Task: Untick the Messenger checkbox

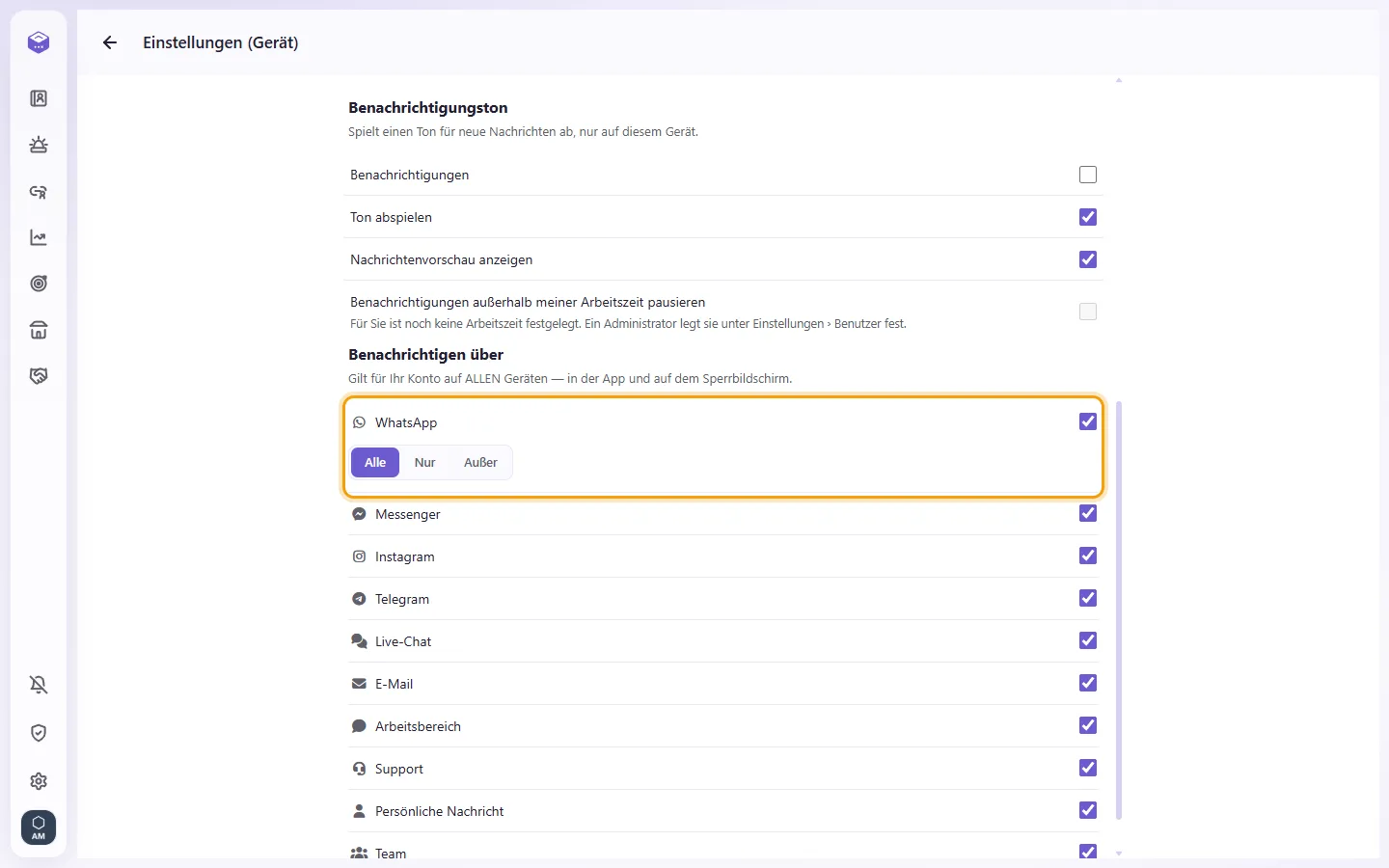Action: pyautogui.click(x=1088, y=513)
